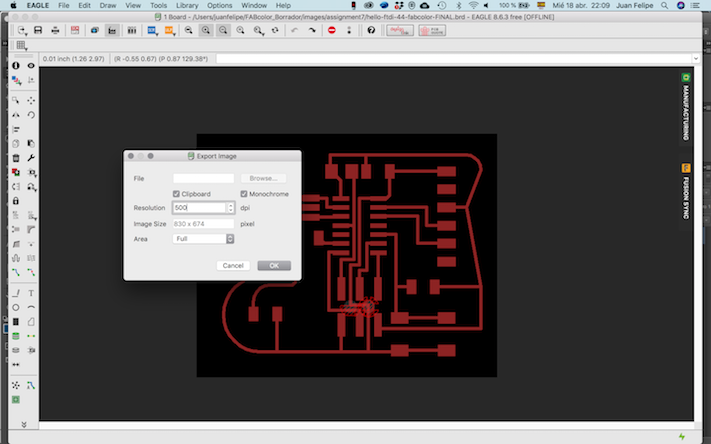Click the Undo arrow in the toolbar
The width and height of the screenshot is (711, 444).
click(293, 31)
